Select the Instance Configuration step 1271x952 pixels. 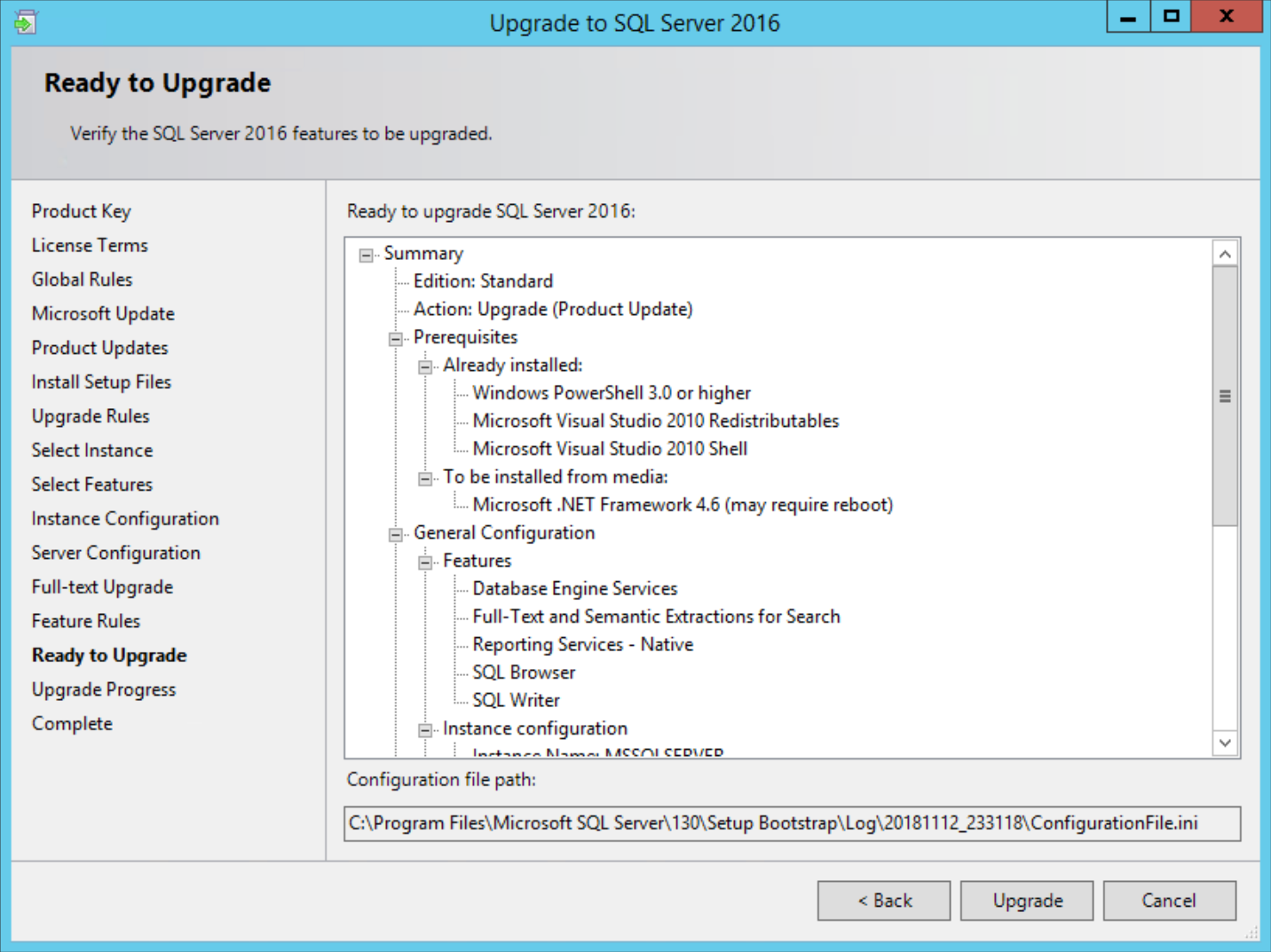tap(125, 518)
